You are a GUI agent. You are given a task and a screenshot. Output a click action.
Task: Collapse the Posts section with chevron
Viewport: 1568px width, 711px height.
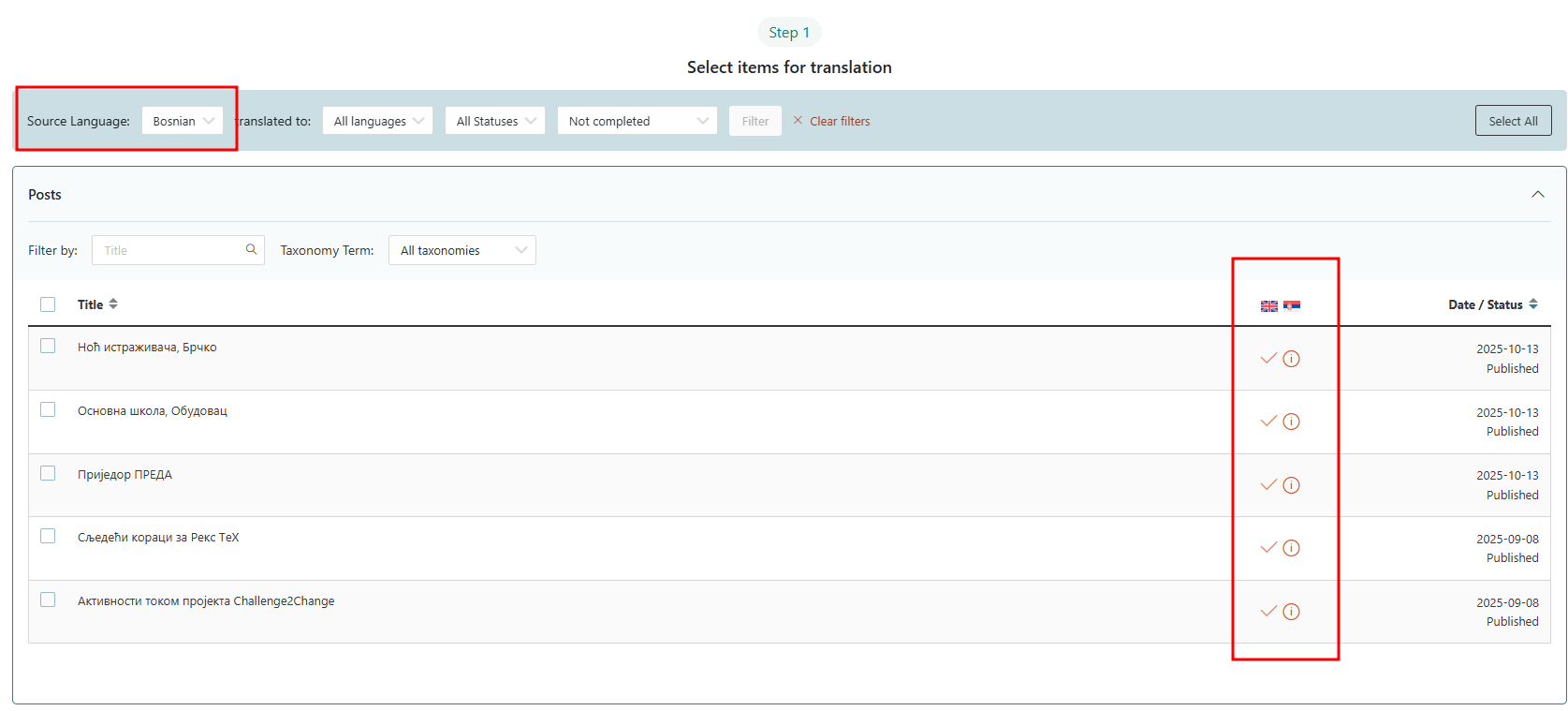[1537, 195]
